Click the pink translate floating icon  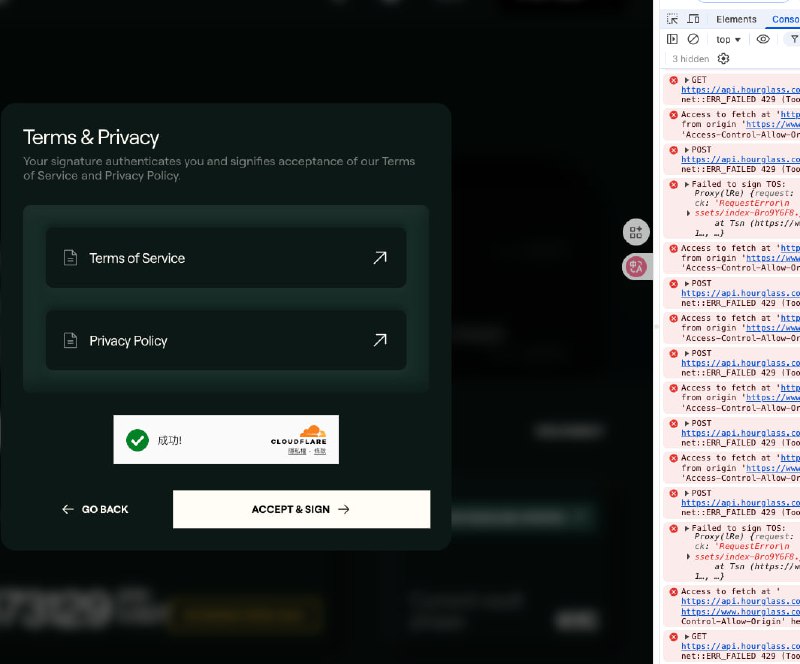(635, 266)
